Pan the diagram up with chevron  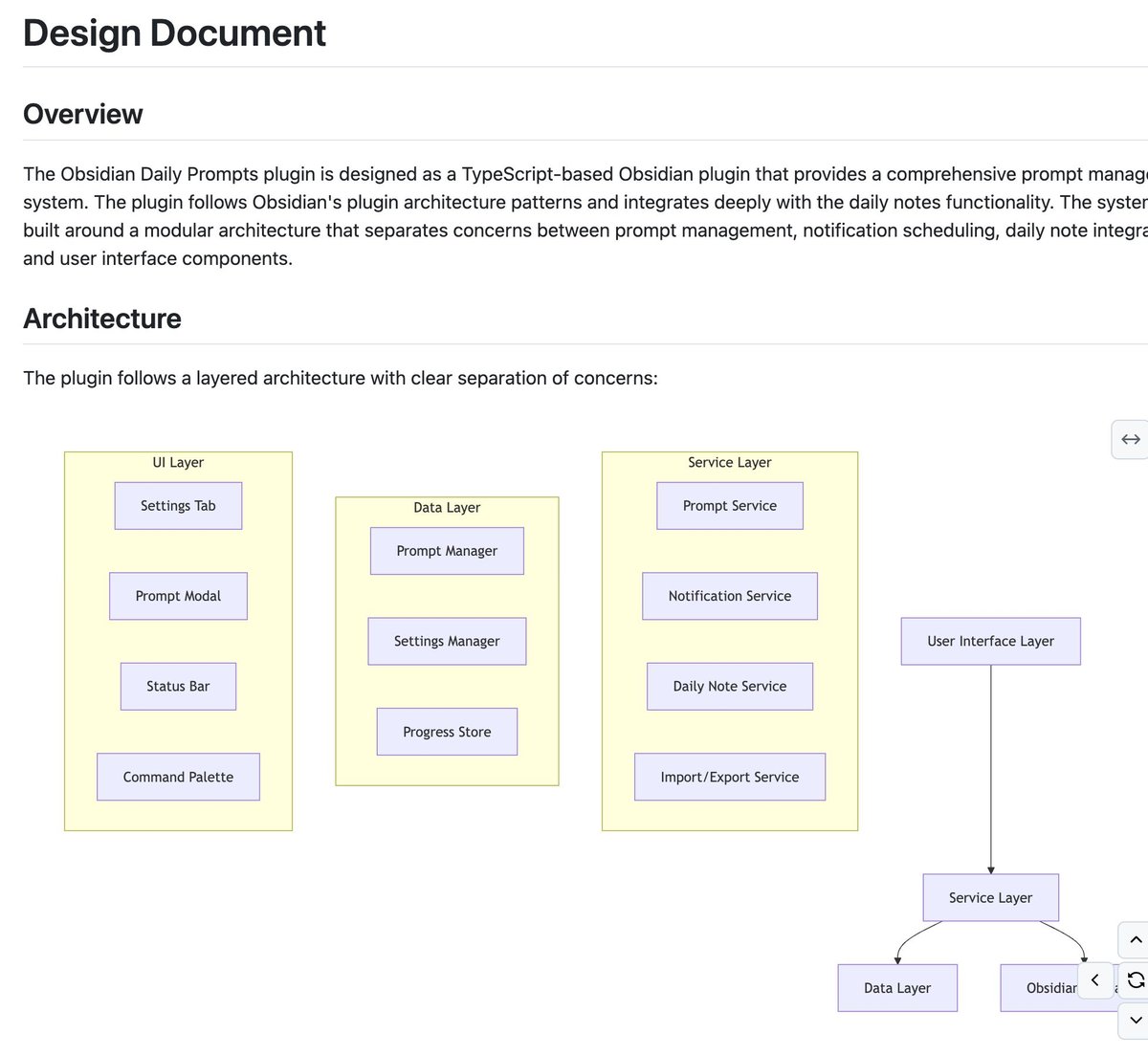coord(1135,940)
